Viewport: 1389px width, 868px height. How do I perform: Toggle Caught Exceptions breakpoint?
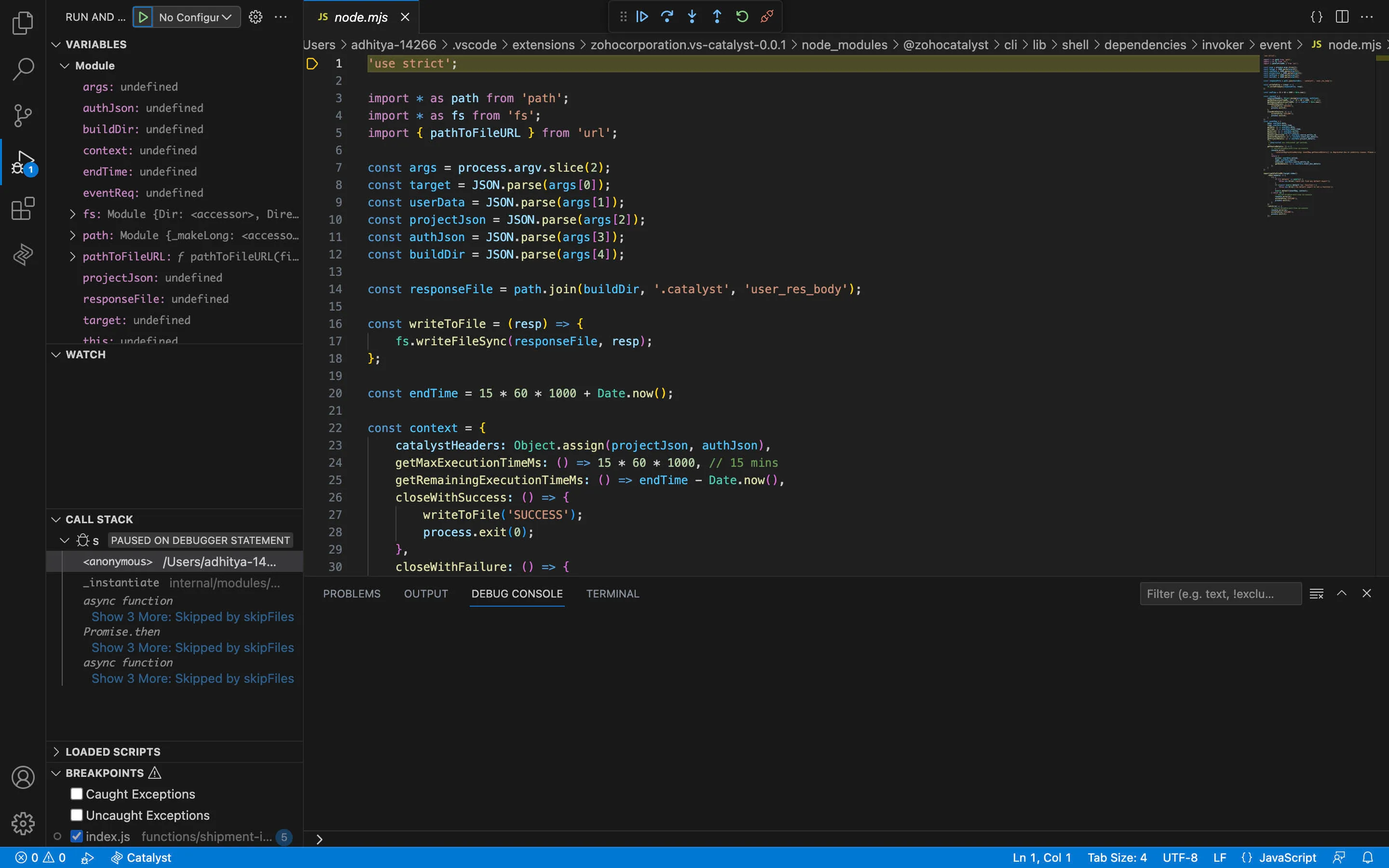(x=76, y=793)
